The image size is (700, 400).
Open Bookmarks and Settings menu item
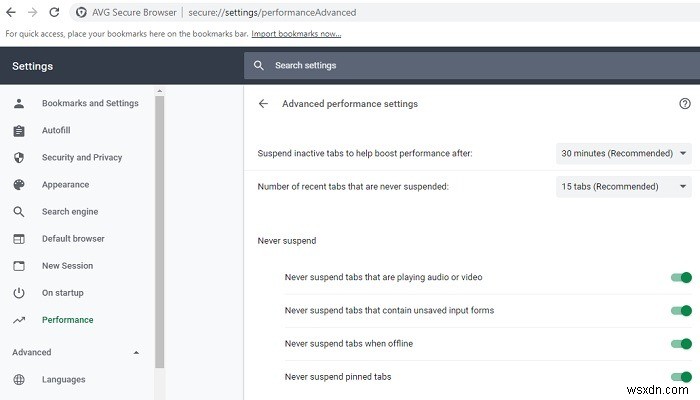coord(90,103)
